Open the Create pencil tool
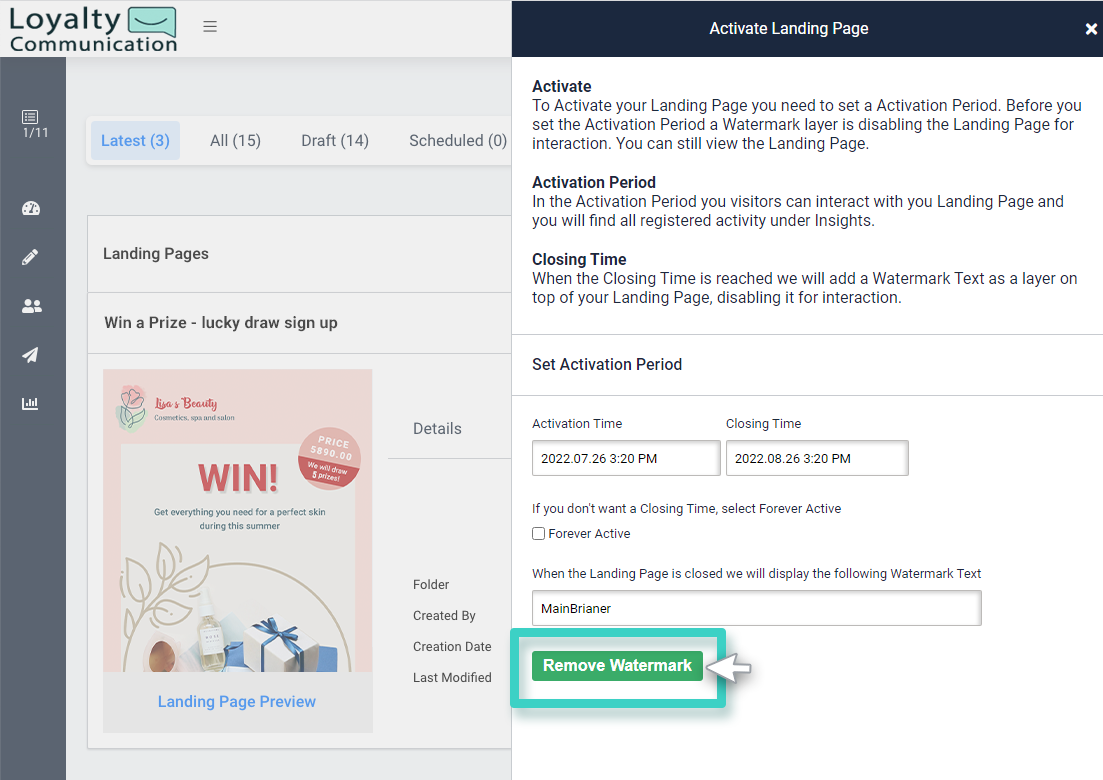 (30, 257)
